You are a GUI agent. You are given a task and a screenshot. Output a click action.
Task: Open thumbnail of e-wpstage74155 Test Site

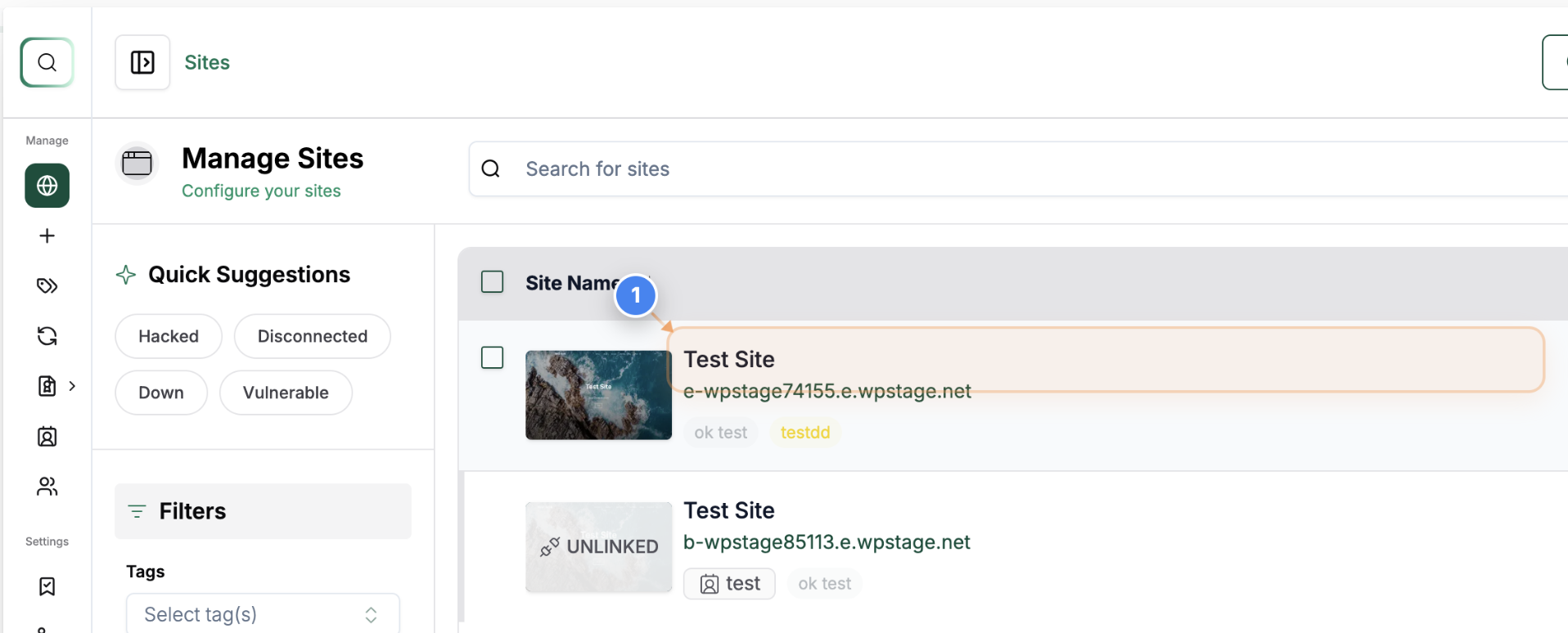[598, 395]
